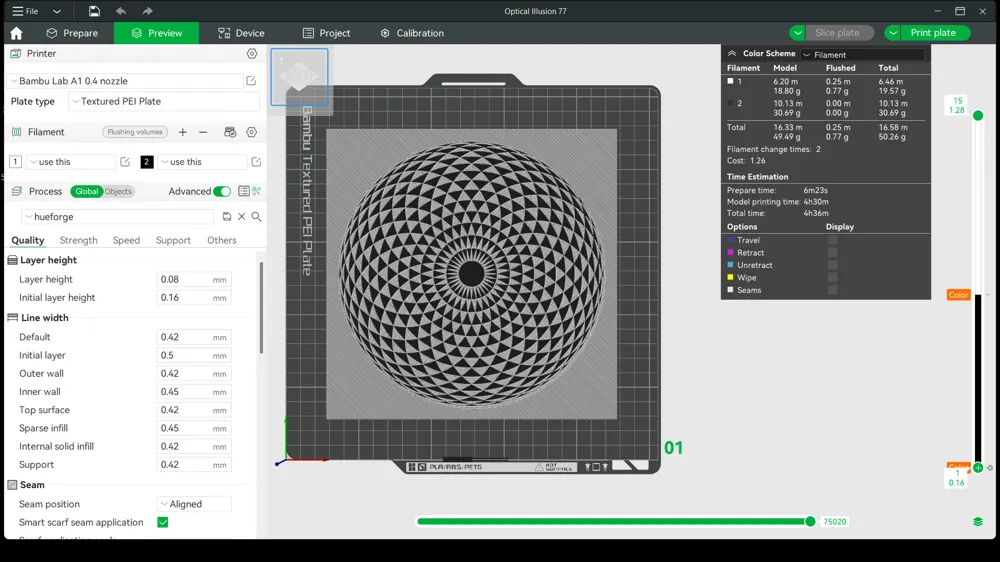This screenshot has width=1000, height=562.
Task: Discard hueforge preset changes X icon
Action: (242, 217)
